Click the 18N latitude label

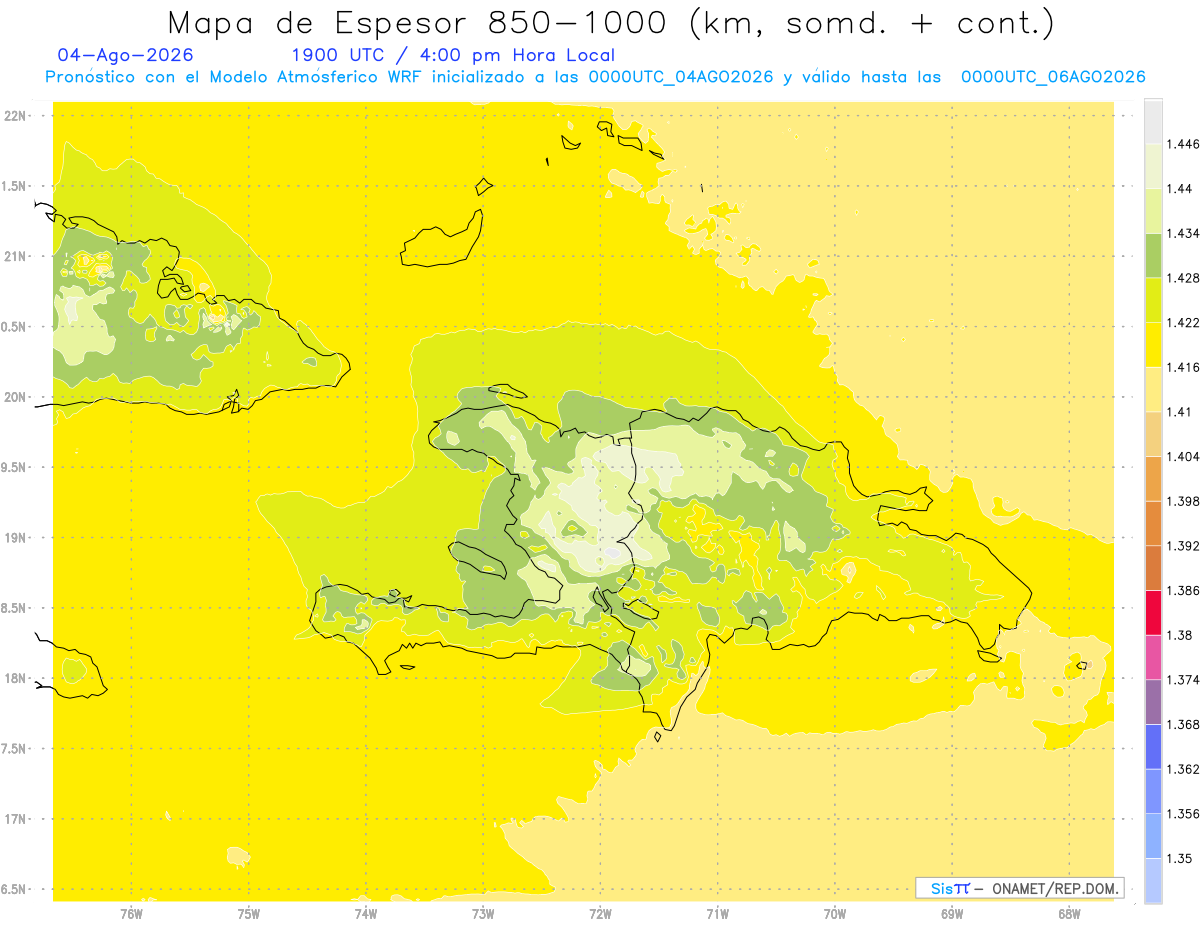pos(15,678)
